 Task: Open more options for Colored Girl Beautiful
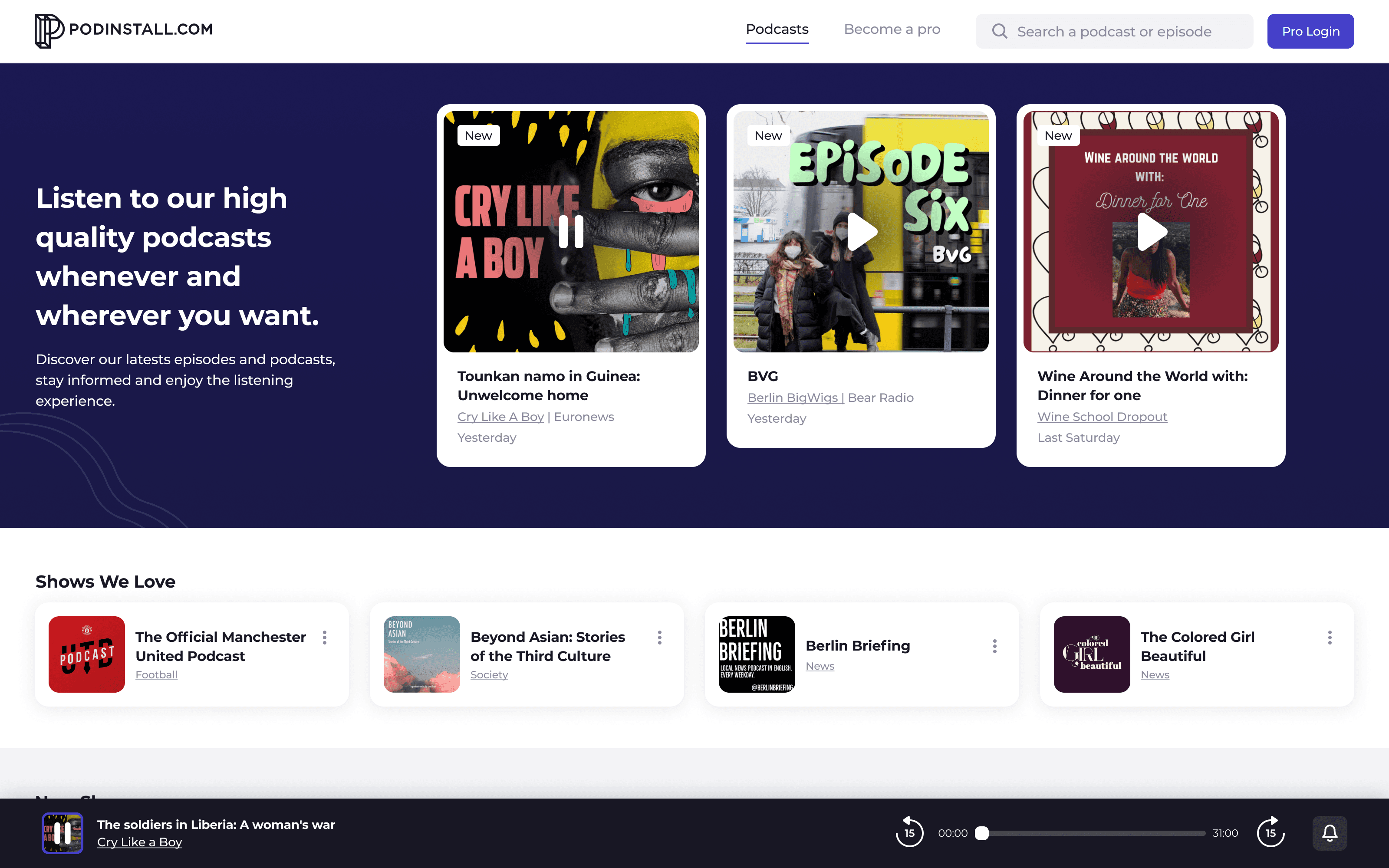tap(1330, 637)
